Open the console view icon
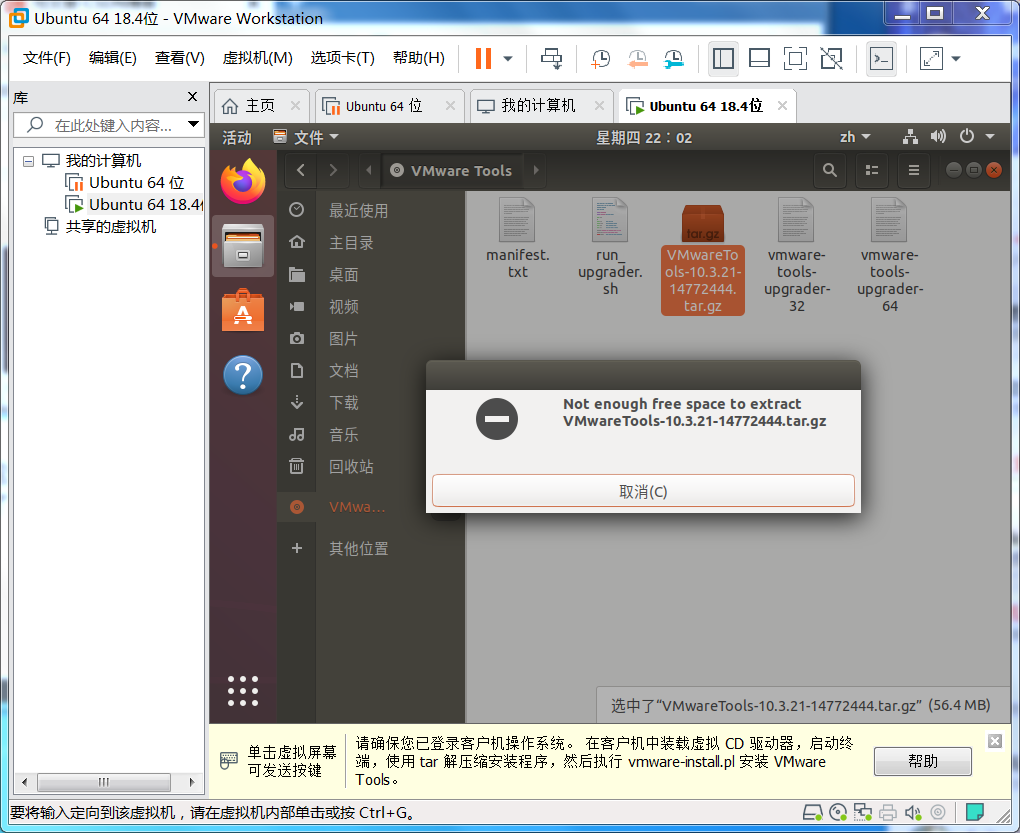1020x833 pixels. (881, 59)
